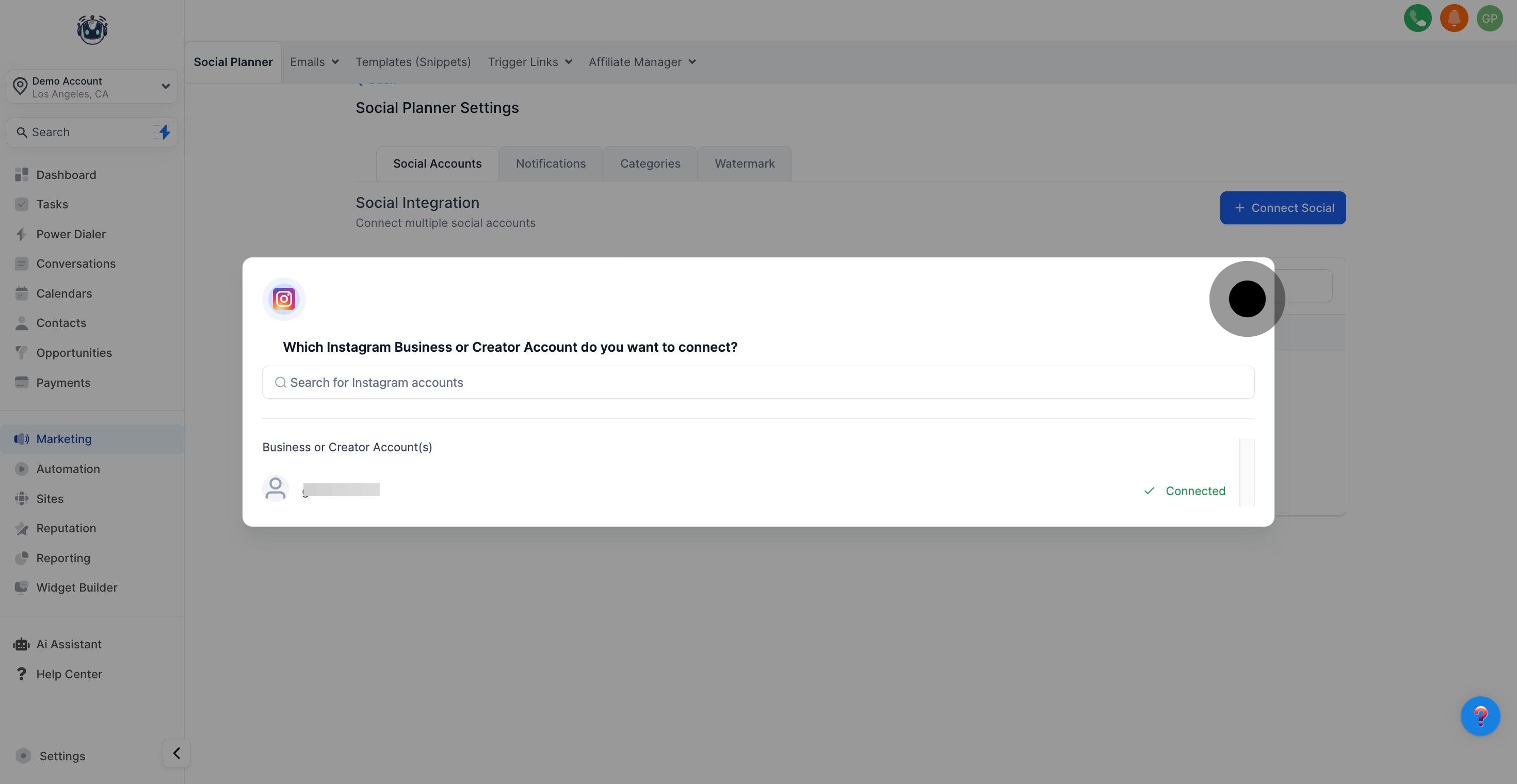Click the accounts list scrollbar
The width and height of the screenshot is (1517, 784).
coord(1247,472)
